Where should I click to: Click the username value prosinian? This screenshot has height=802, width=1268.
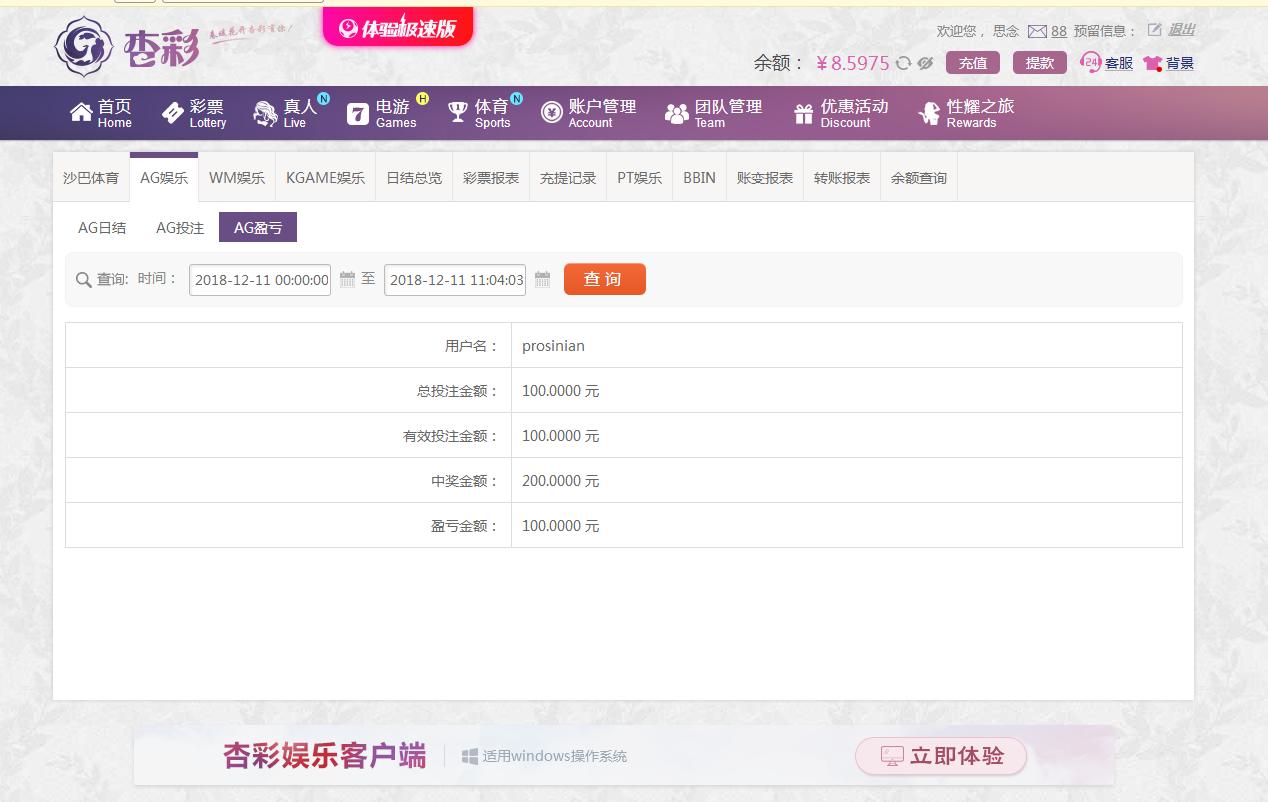(553, 346)
